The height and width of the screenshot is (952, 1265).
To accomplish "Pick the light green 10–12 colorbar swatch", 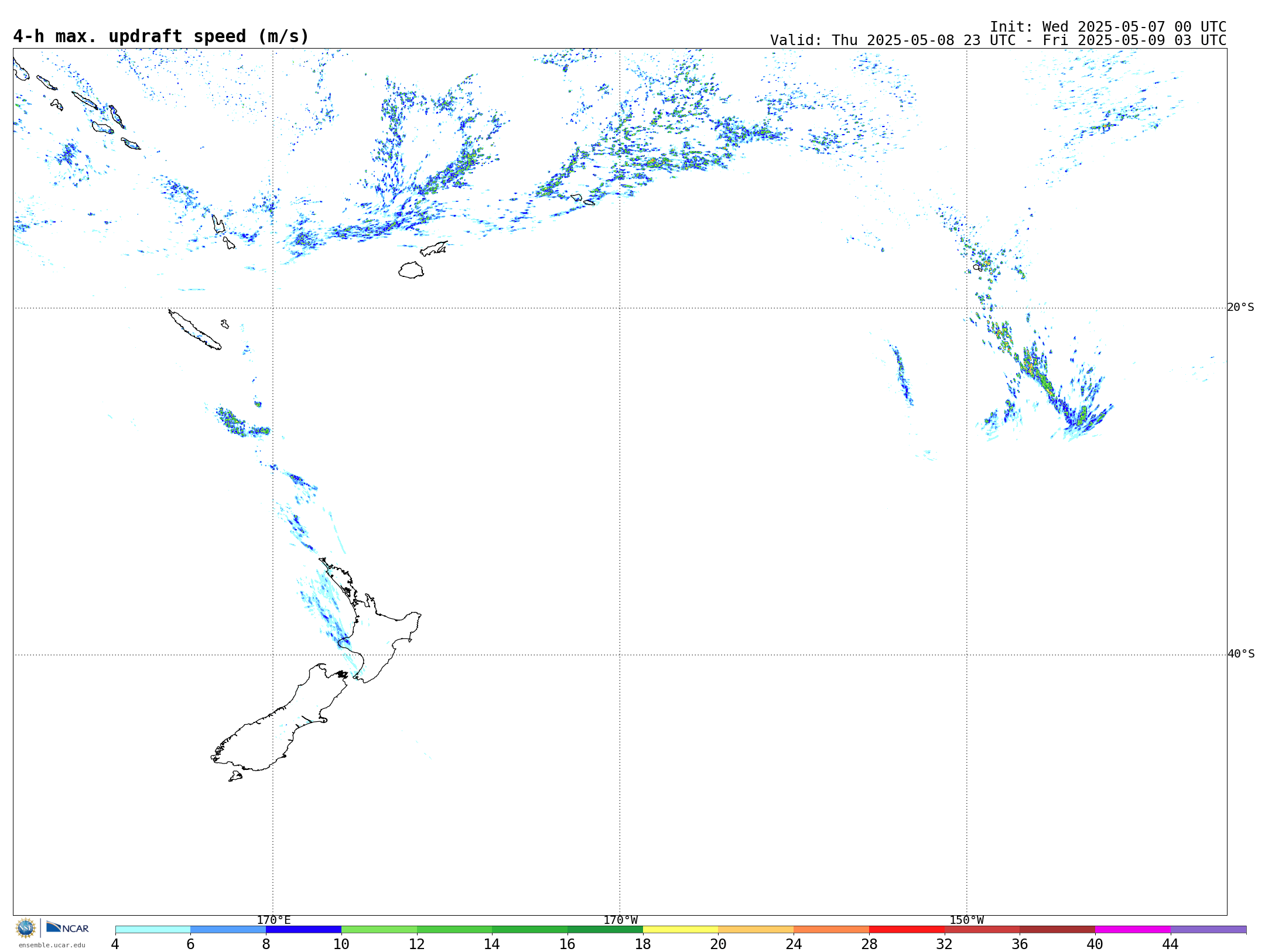I will [379, 930].
